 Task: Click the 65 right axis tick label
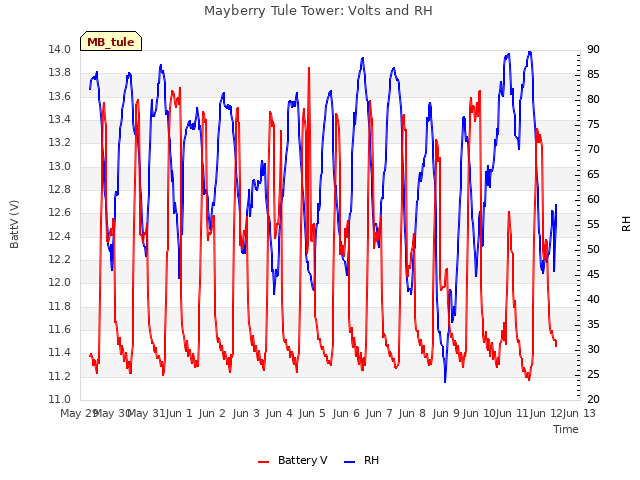593,174
